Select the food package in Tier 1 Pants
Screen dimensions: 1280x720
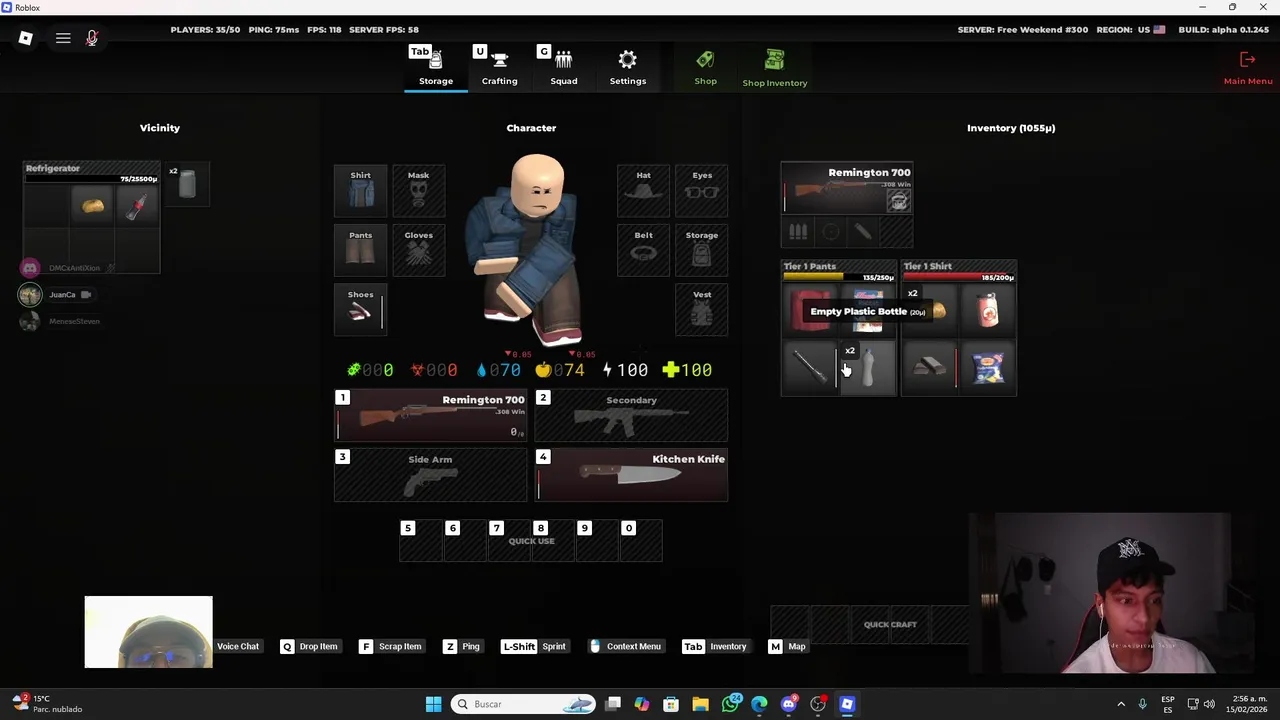tap(868, 311)
